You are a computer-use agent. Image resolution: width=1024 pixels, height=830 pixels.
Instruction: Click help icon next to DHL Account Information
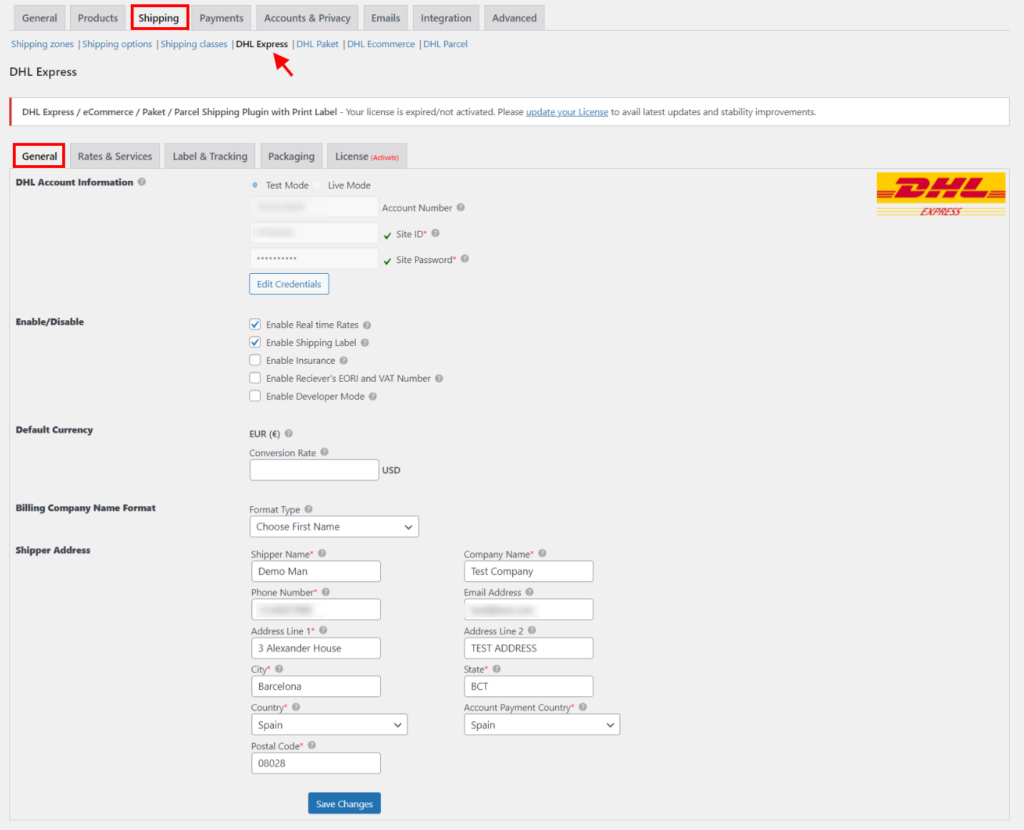pos(142,182)
